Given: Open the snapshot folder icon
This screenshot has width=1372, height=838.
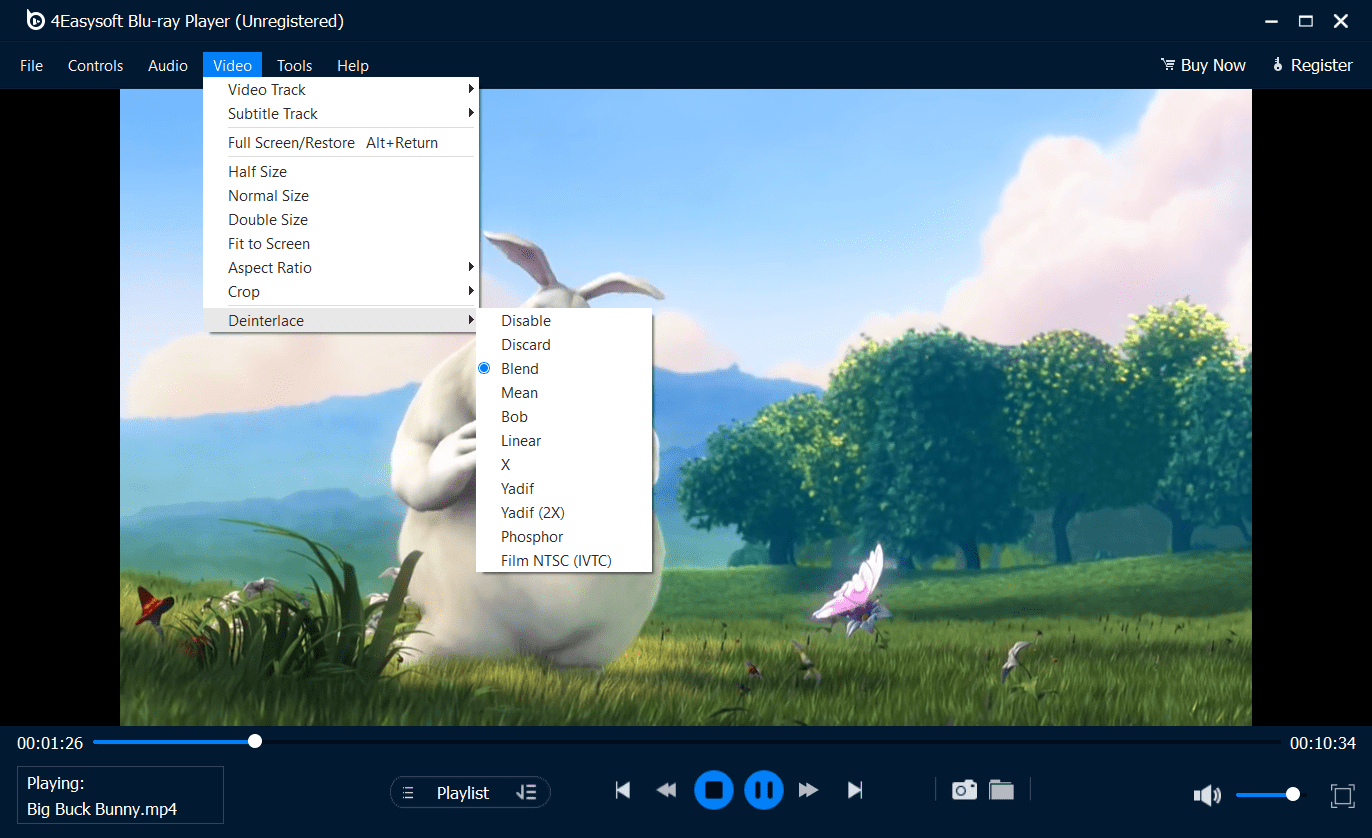Looking at the screenshot, I should pos(1001,790).
